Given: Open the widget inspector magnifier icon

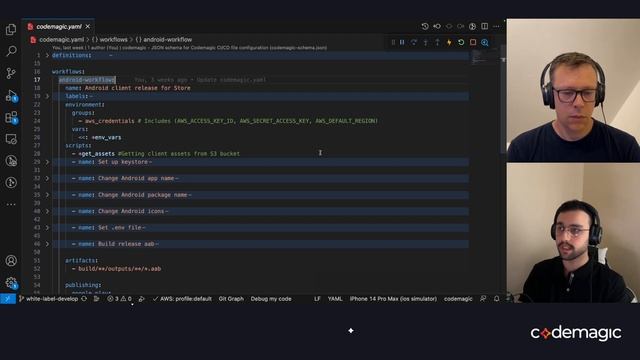Looking at the screenshot, I should (x=484, y=42).
